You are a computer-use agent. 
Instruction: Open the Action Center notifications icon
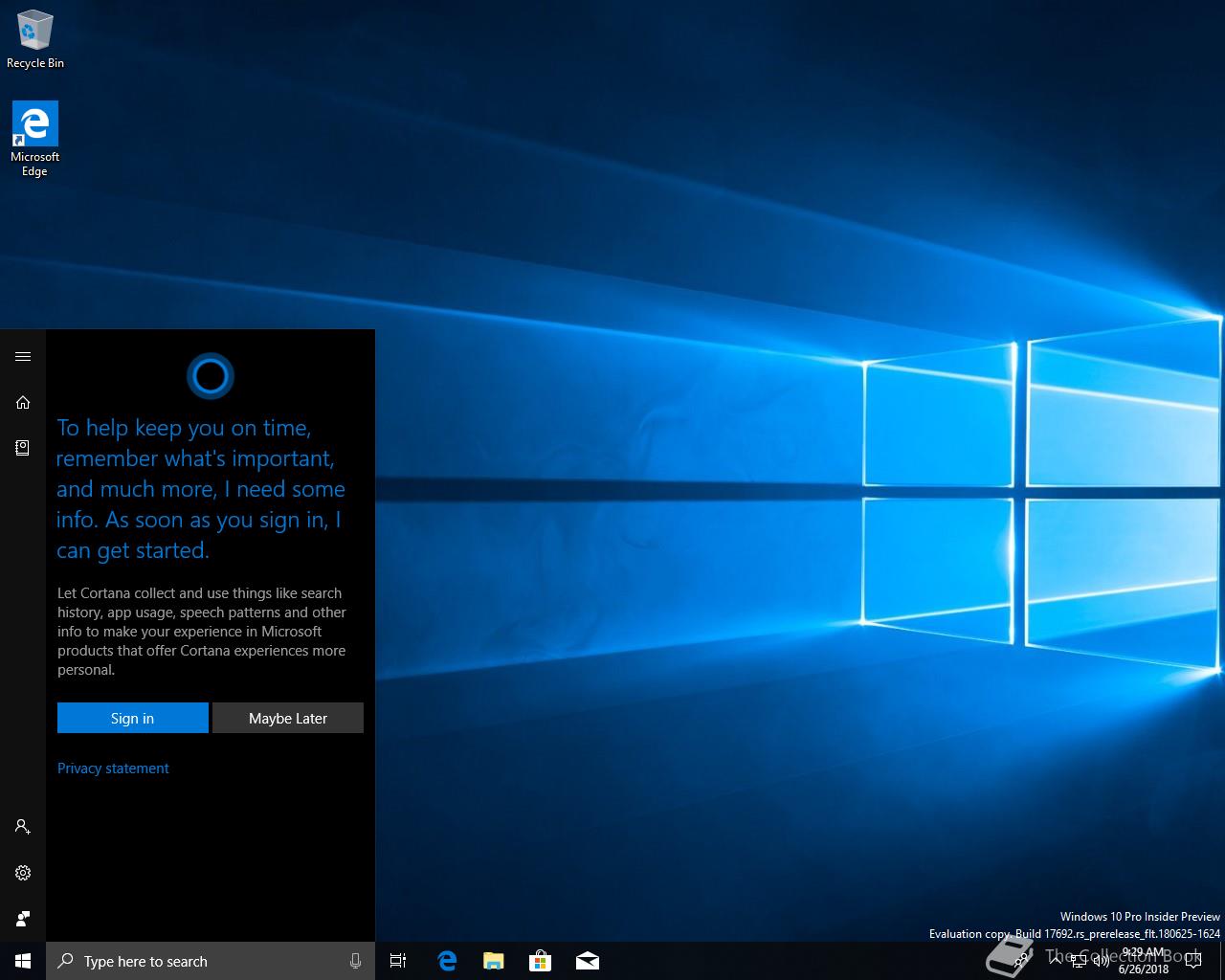point(1192,961)
